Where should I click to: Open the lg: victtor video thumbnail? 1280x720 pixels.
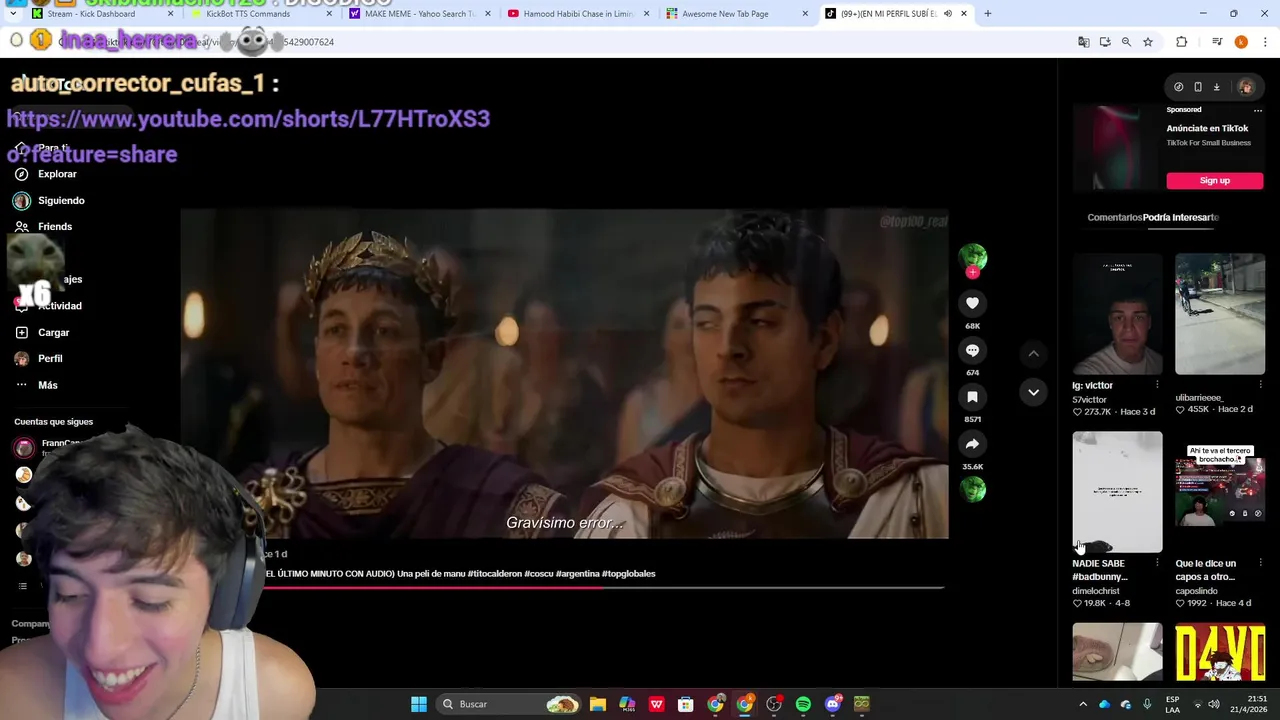1117,314
